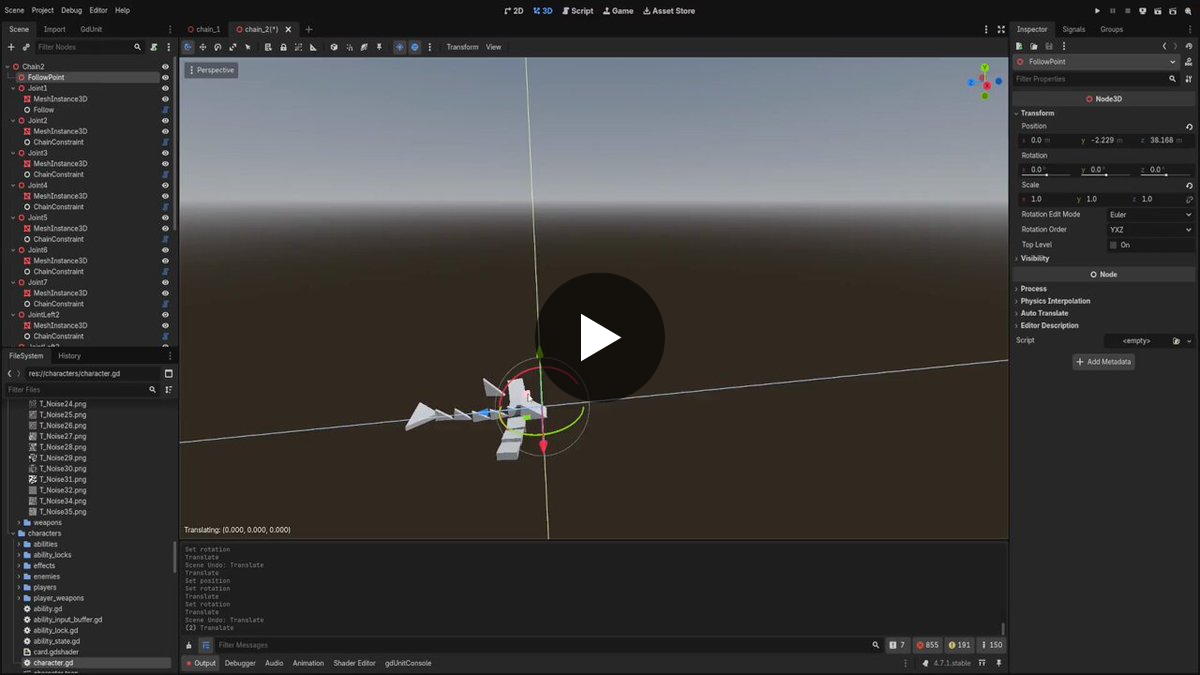Instantiate a child scene via link icon
Image resolution: width=1200 pixels, height=675 pixels.
[26, 47]
